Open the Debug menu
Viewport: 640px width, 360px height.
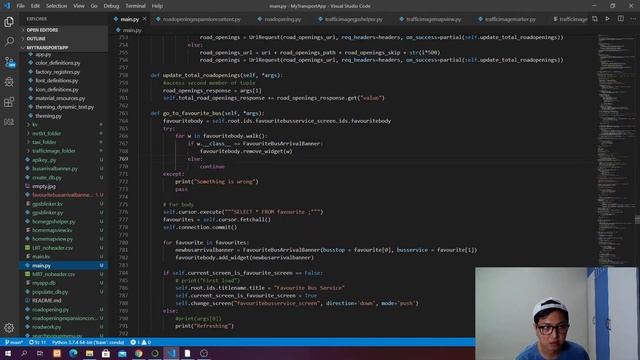(111, 6)
